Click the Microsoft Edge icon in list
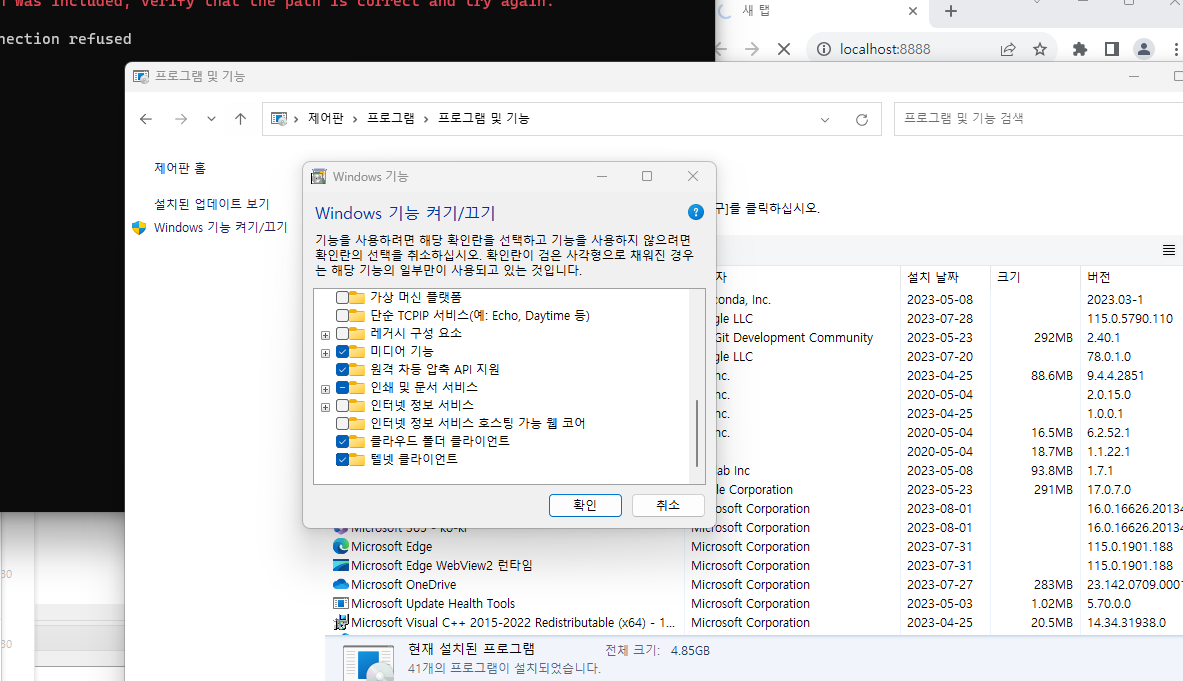This screenshot has width=1183, height=681. coord(340,546)
